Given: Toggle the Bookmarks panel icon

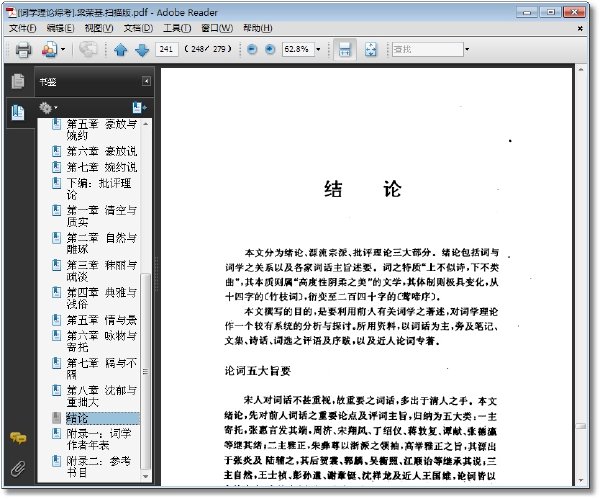Looking at the screenshot, I should (18, 113).
